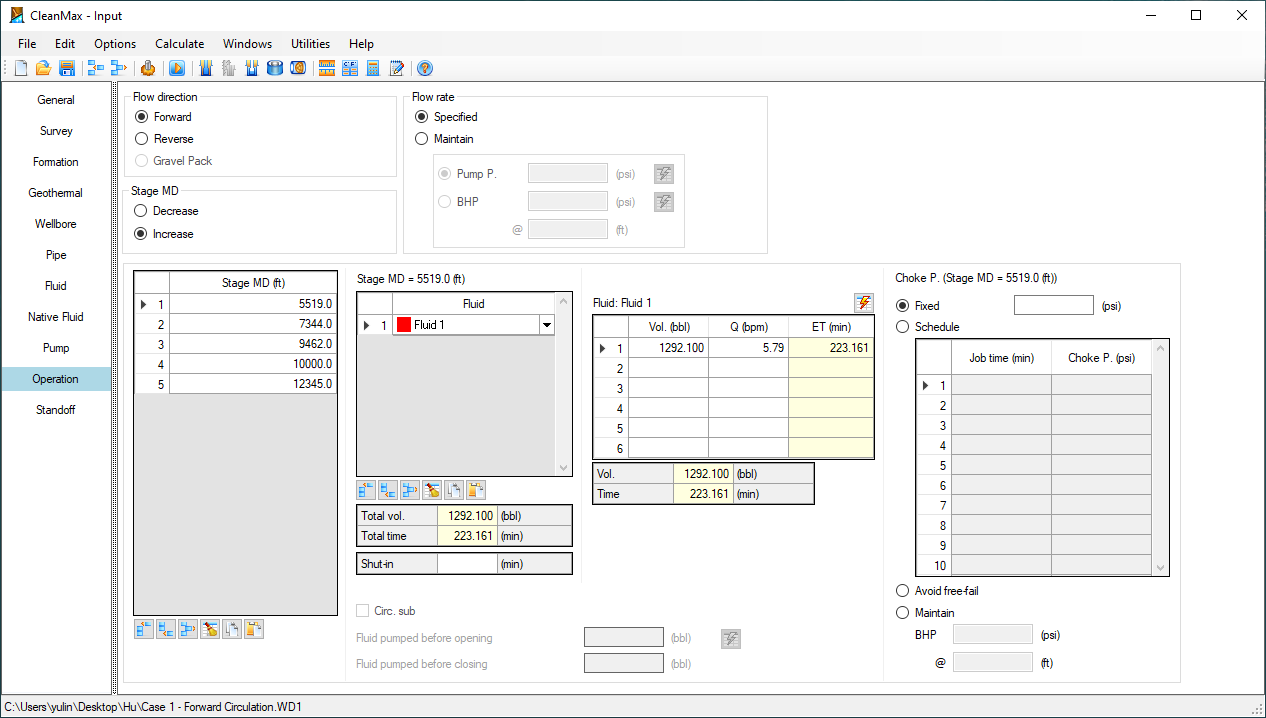
Task: Click the Help question mark icon
Action: coord(424,68)
